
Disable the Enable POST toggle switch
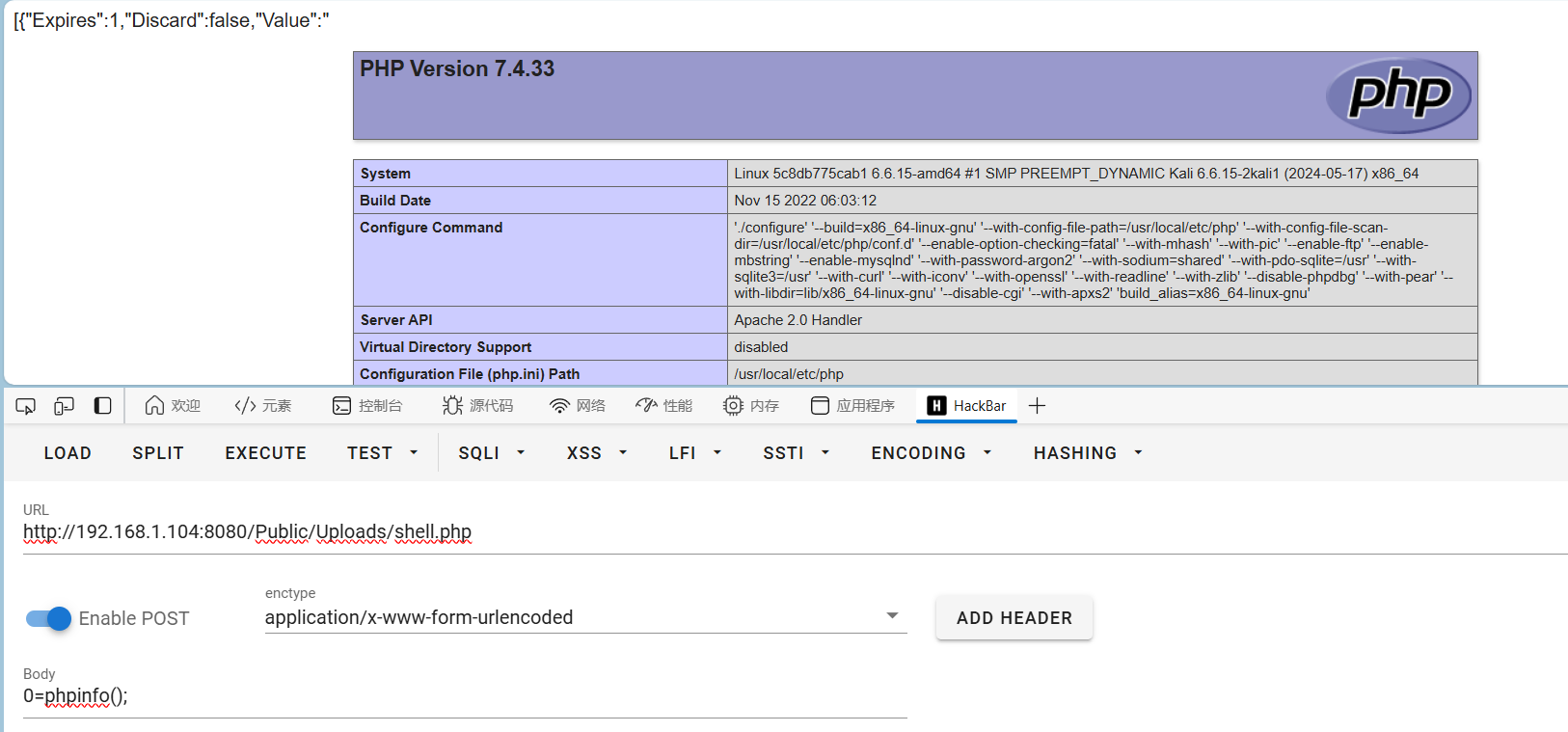tap(48, 618)
